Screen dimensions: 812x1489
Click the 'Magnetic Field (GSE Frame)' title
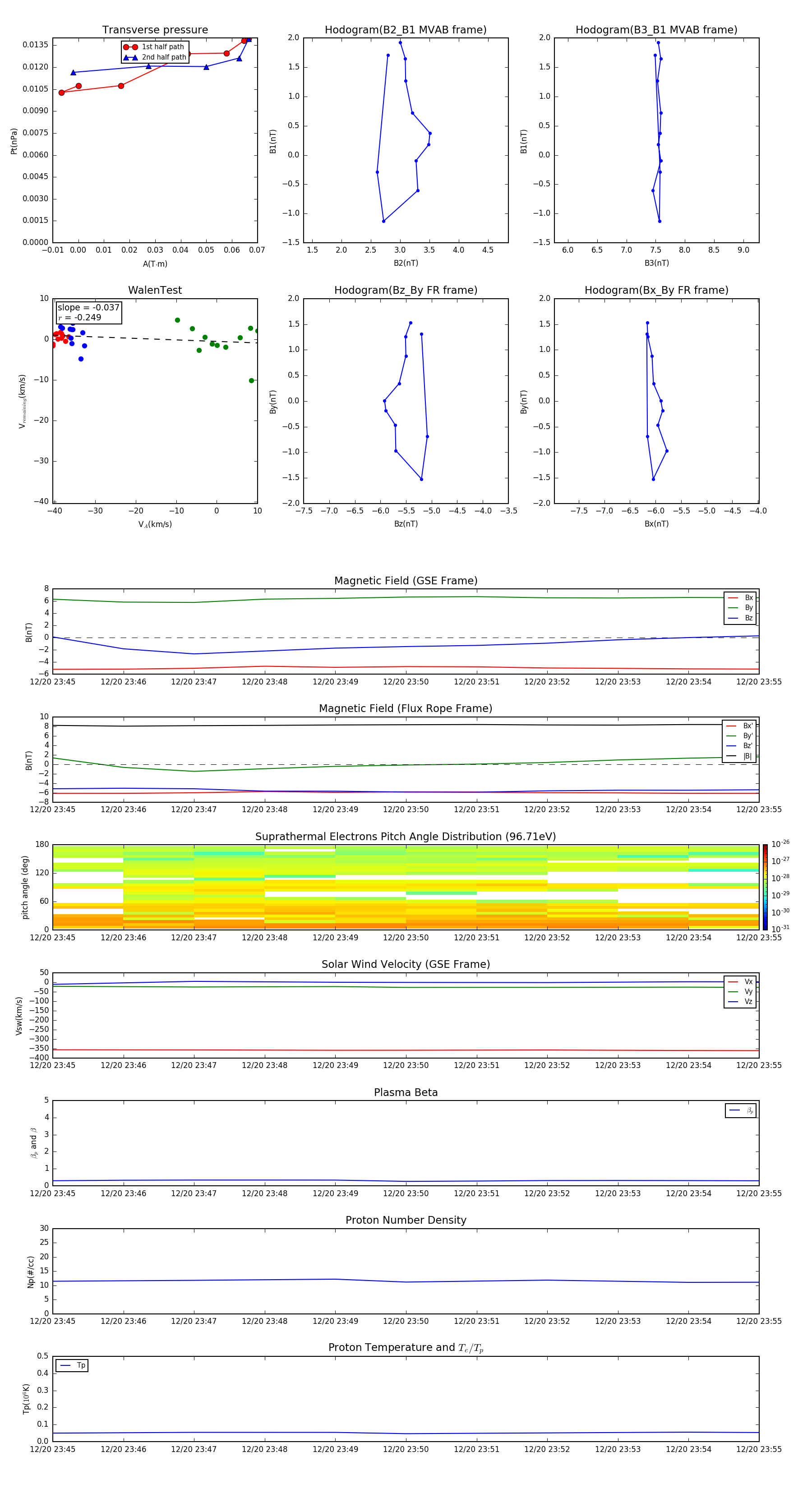coord(406,581)
